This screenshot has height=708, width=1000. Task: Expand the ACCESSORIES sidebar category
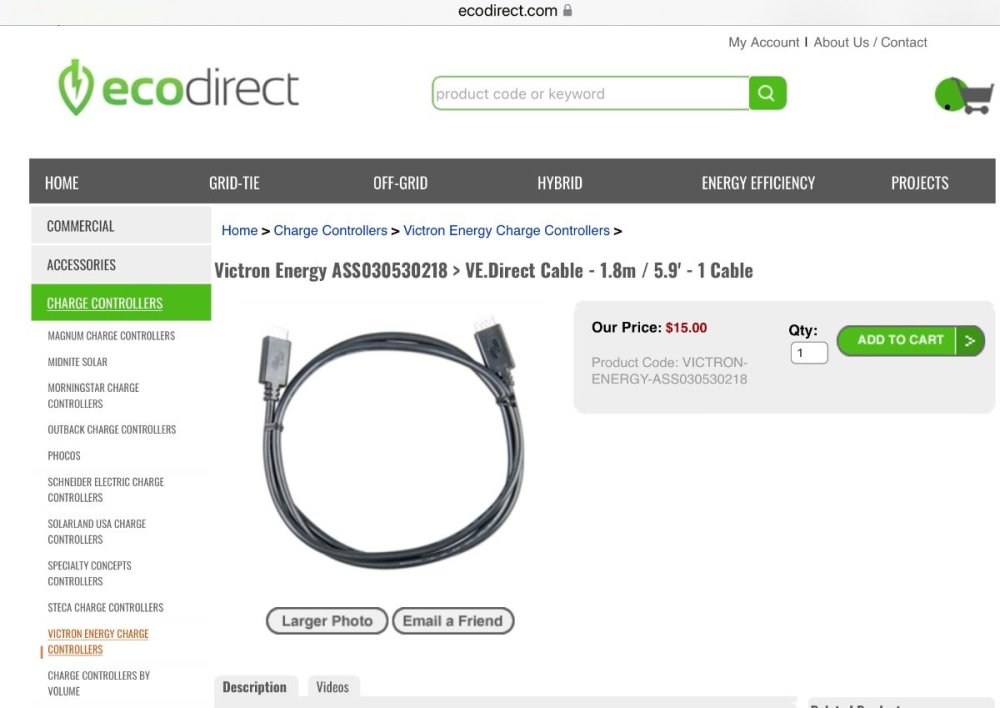121,265
